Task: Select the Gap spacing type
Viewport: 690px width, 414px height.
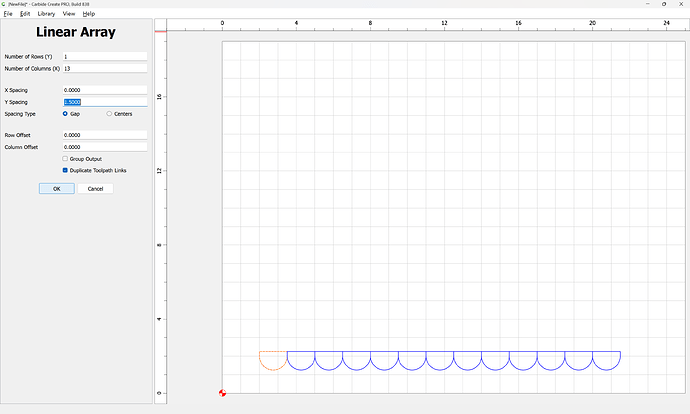Action: coord(66,114)
